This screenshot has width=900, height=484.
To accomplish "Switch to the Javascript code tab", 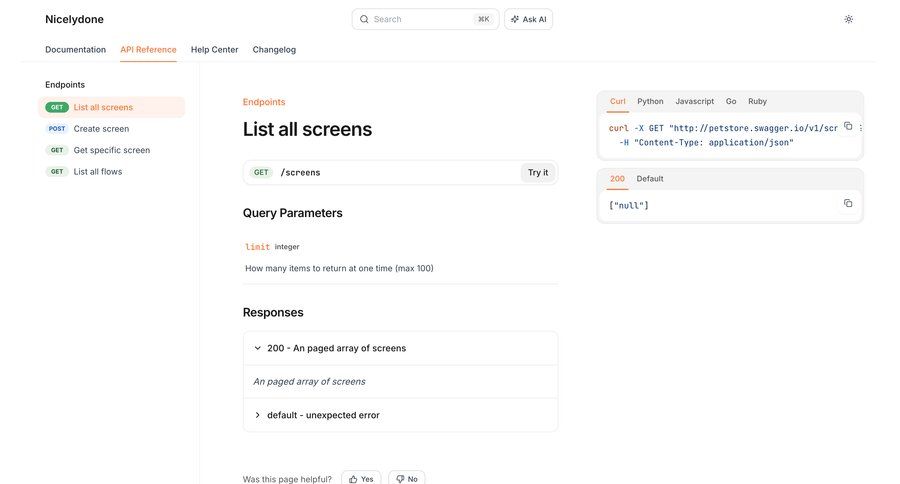I will coord(694,101).
